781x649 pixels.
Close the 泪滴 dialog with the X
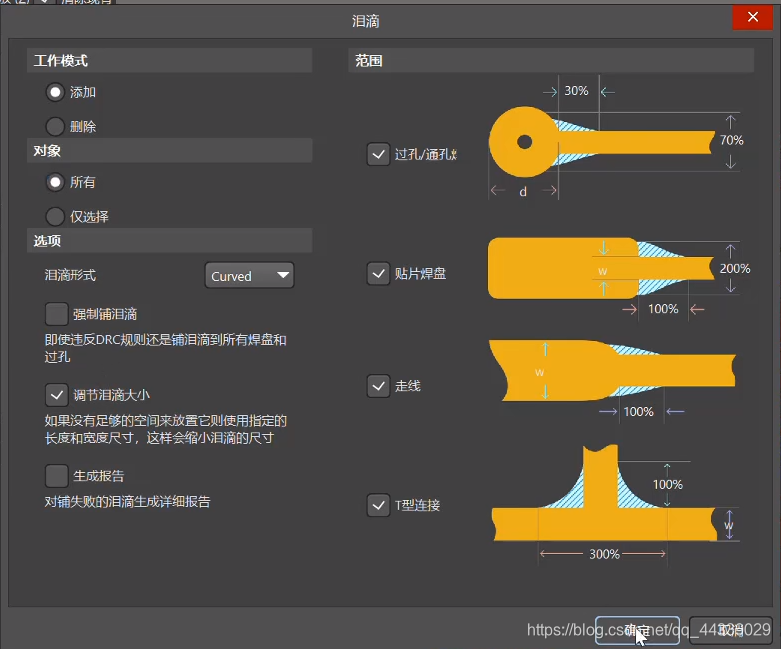(753, 17)
